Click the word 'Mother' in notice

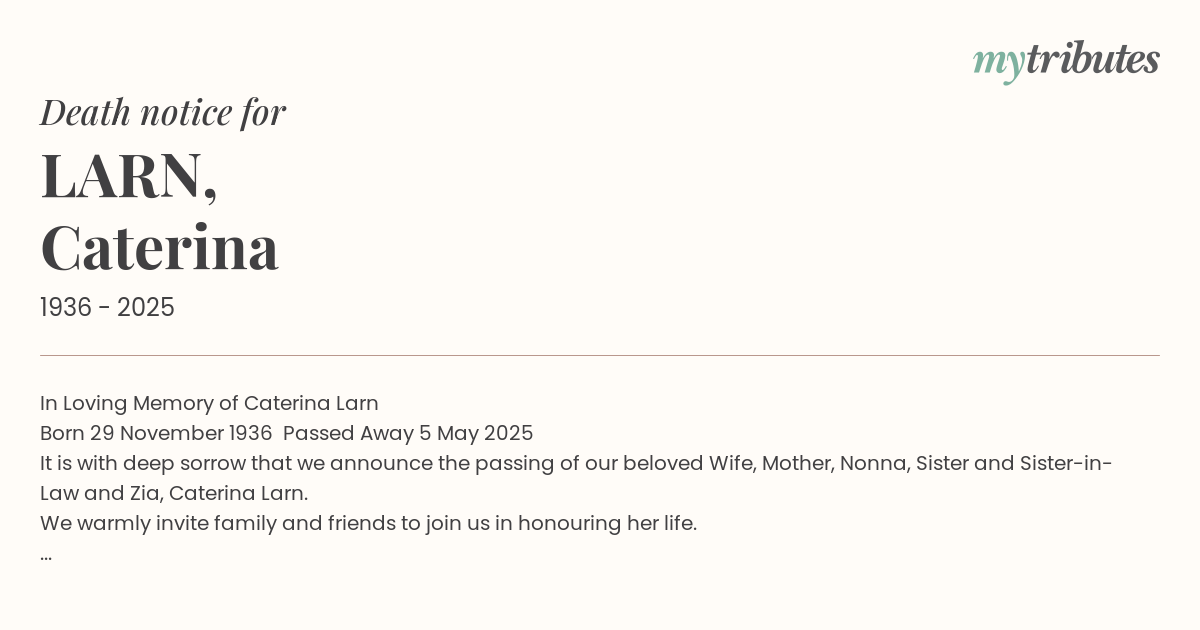point(797,463)
